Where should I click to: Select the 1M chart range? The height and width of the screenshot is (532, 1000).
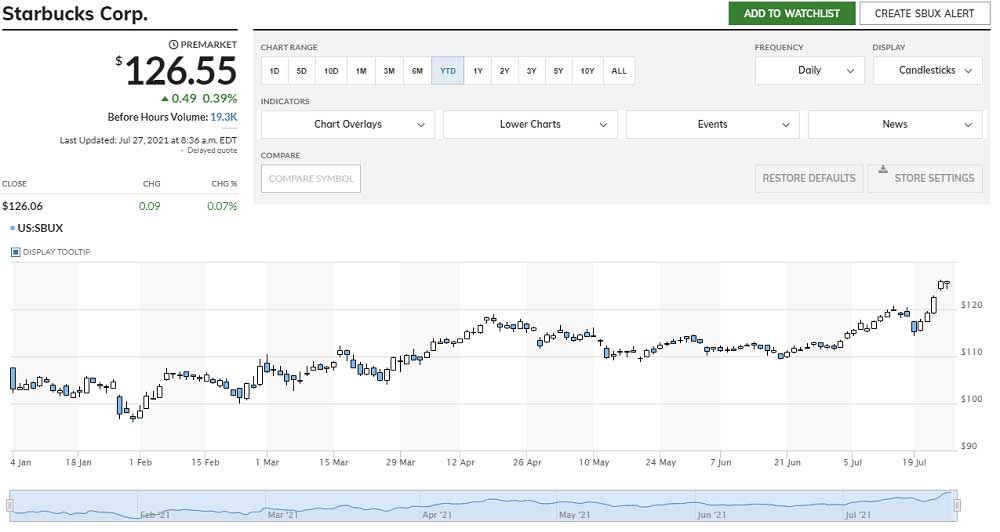pos(361,71)
